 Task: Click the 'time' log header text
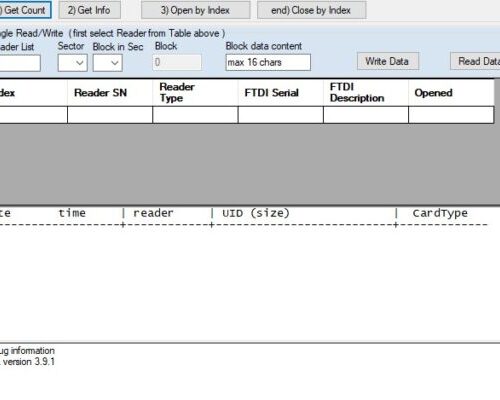click(x=72, y=213)
